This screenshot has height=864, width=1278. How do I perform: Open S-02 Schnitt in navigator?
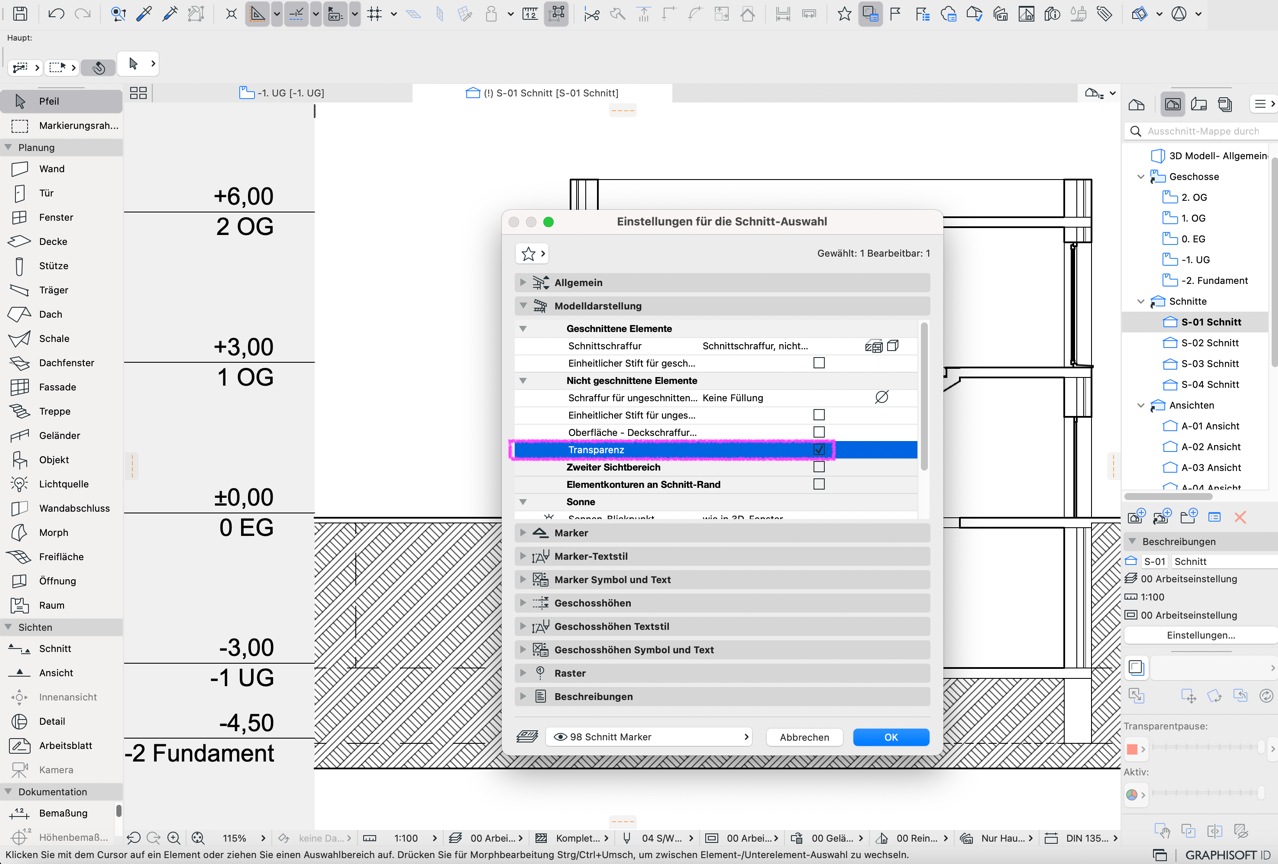[x=1210, y=343]
